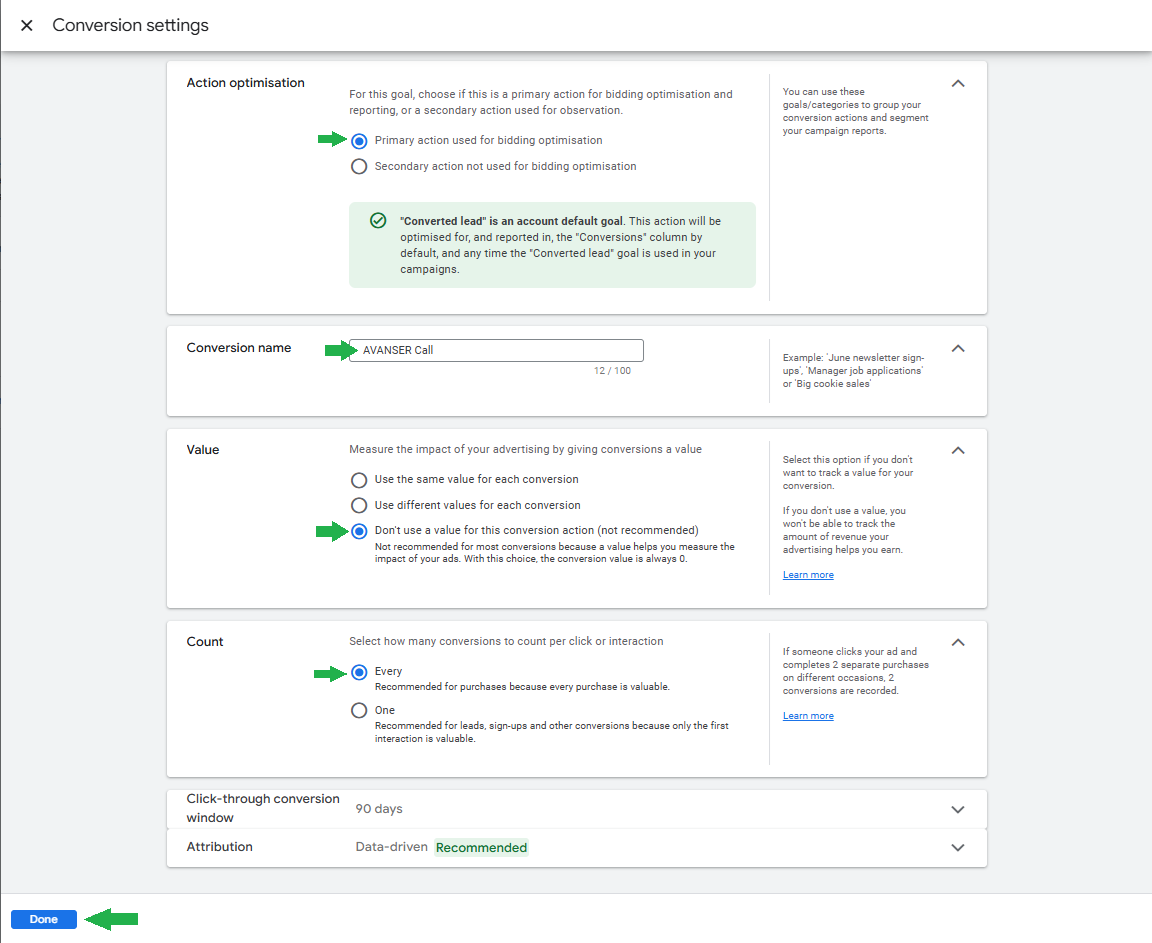
Task: Click the Attribution label
Action: (x=220, y=847)
